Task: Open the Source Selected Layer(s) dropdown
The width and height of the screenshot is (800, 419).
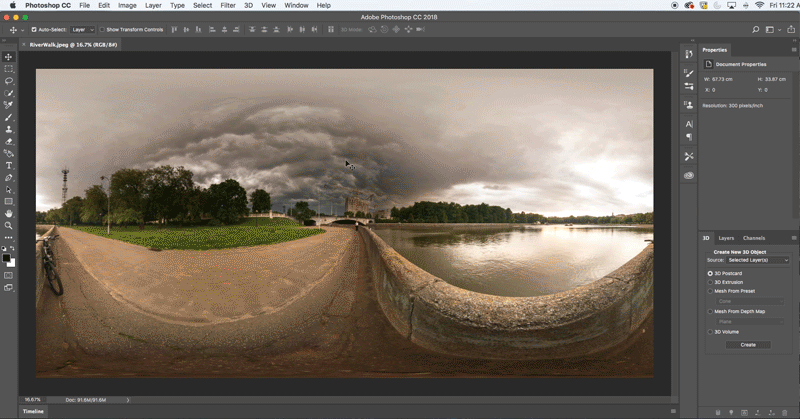Action: click(757, 260)
